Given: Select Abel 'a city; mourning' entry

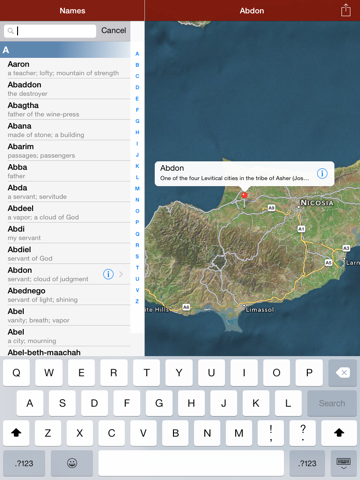Looking at the screenshot, I should (65, 336).
